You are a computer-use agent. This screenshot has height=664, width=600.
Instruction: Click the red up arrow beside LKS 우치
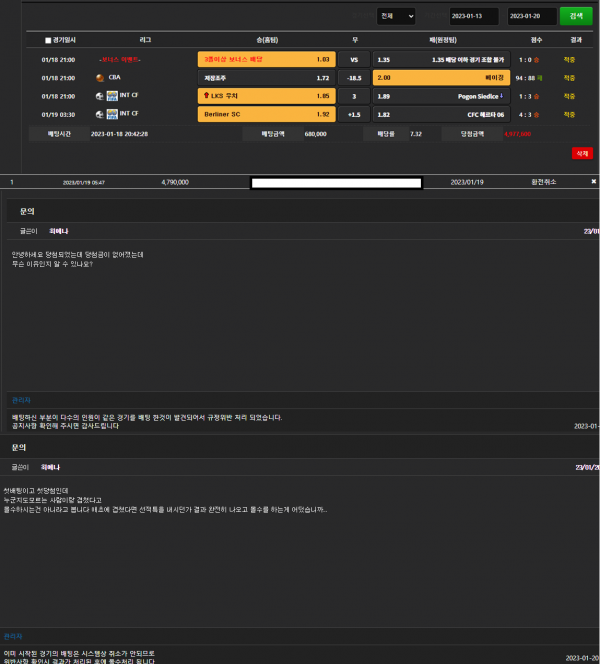point(207,95)
